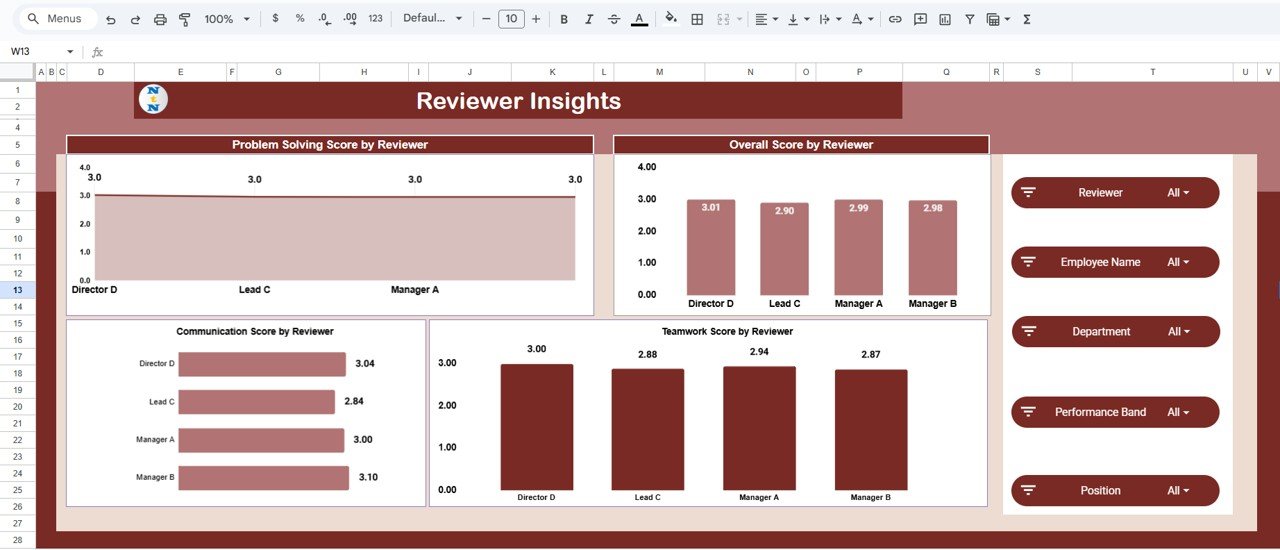Open the functions sigma icon
The height and width of the screenshot is (550, 1280).
click(1027, 19)
